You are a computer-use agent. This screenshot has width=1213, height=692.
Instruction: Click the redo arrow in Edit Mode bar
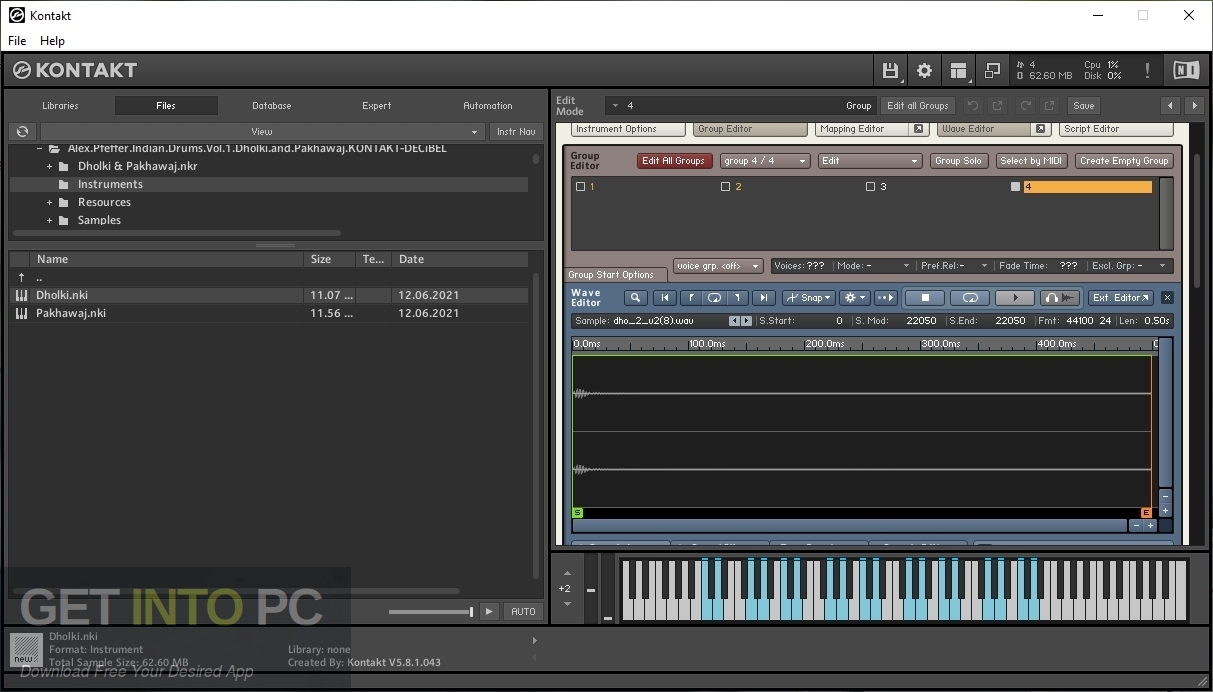pyautogui.click(x=1025, y=105)
